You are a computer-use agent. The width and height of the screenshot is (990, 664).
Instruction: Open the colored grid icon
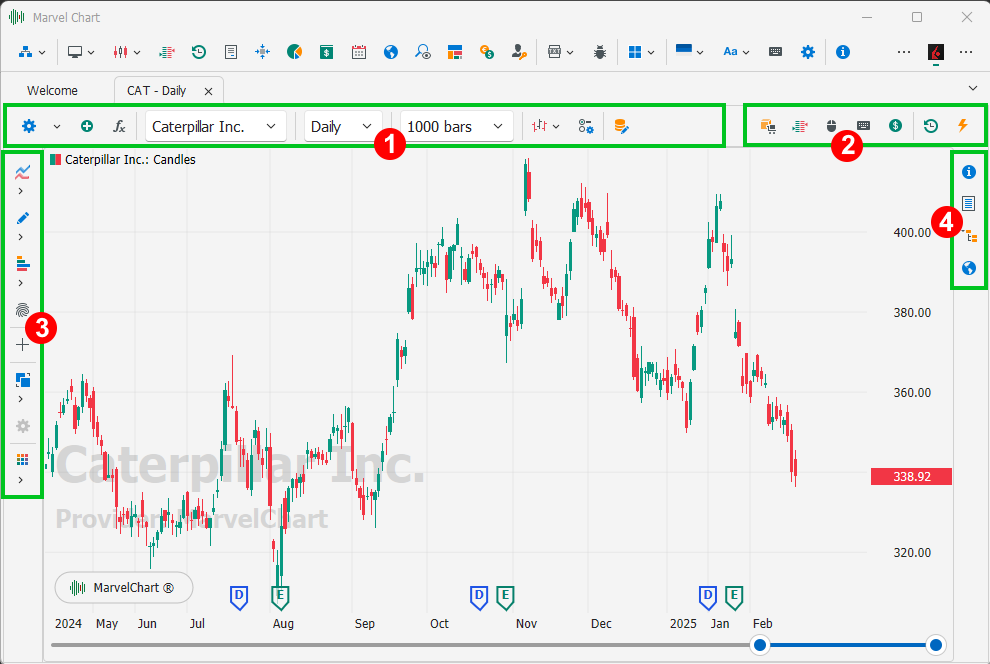pyautogui.click(x=23, y=460)
